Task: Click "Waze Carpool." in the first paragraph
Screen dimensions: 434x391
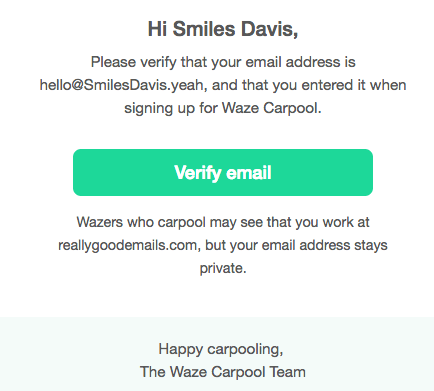Action: coord(272,108)
